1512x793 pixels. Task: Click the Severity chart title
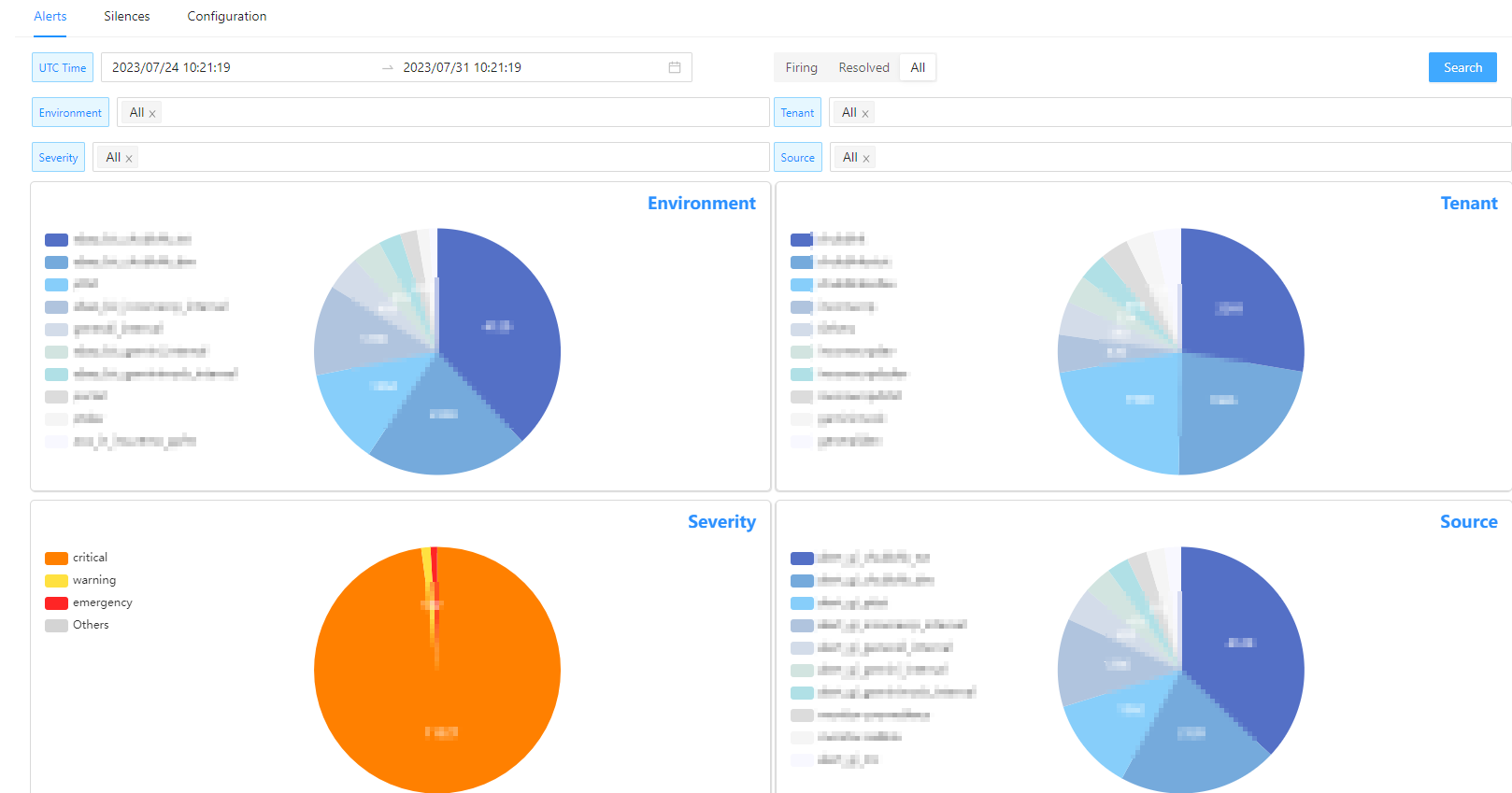tap(721, 521)
